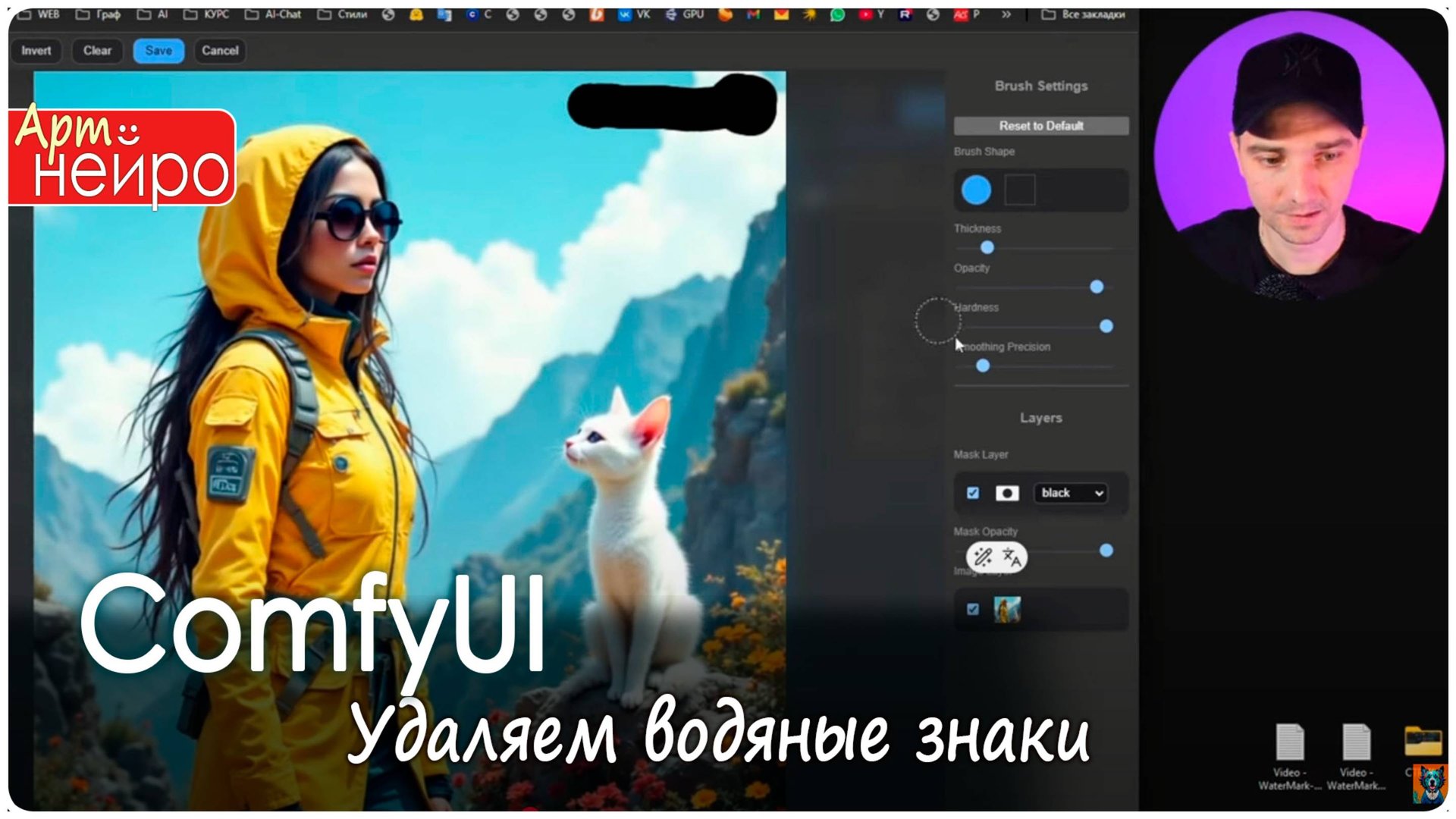
Task: Click Reset to Default in Brush Settings
Action: coord(1041,126)
